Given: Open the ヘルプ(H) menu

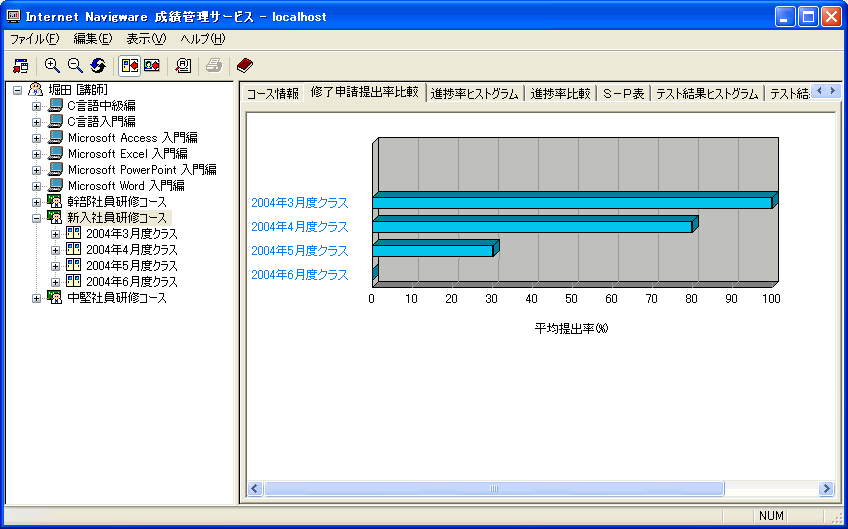Looking at the screenshot, I should [x=203, y=39].
